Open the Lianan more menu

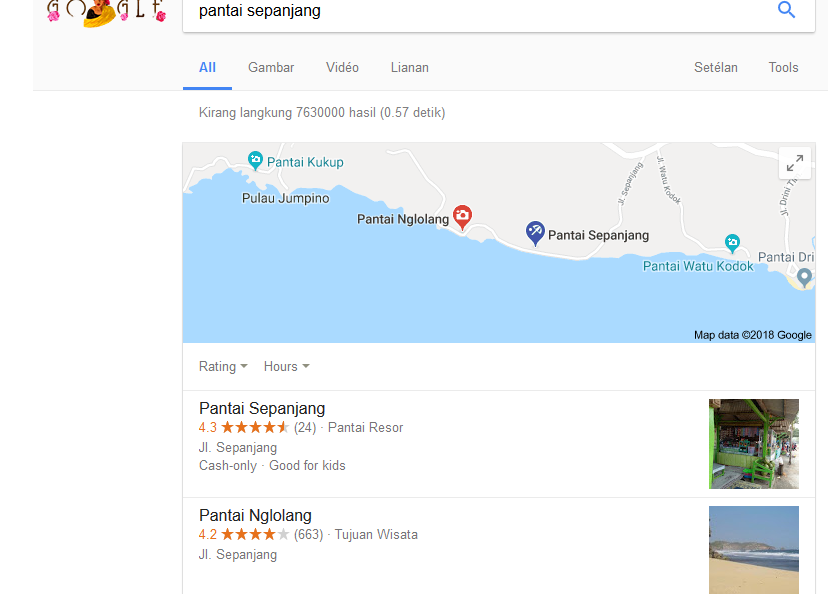(410, 68)
